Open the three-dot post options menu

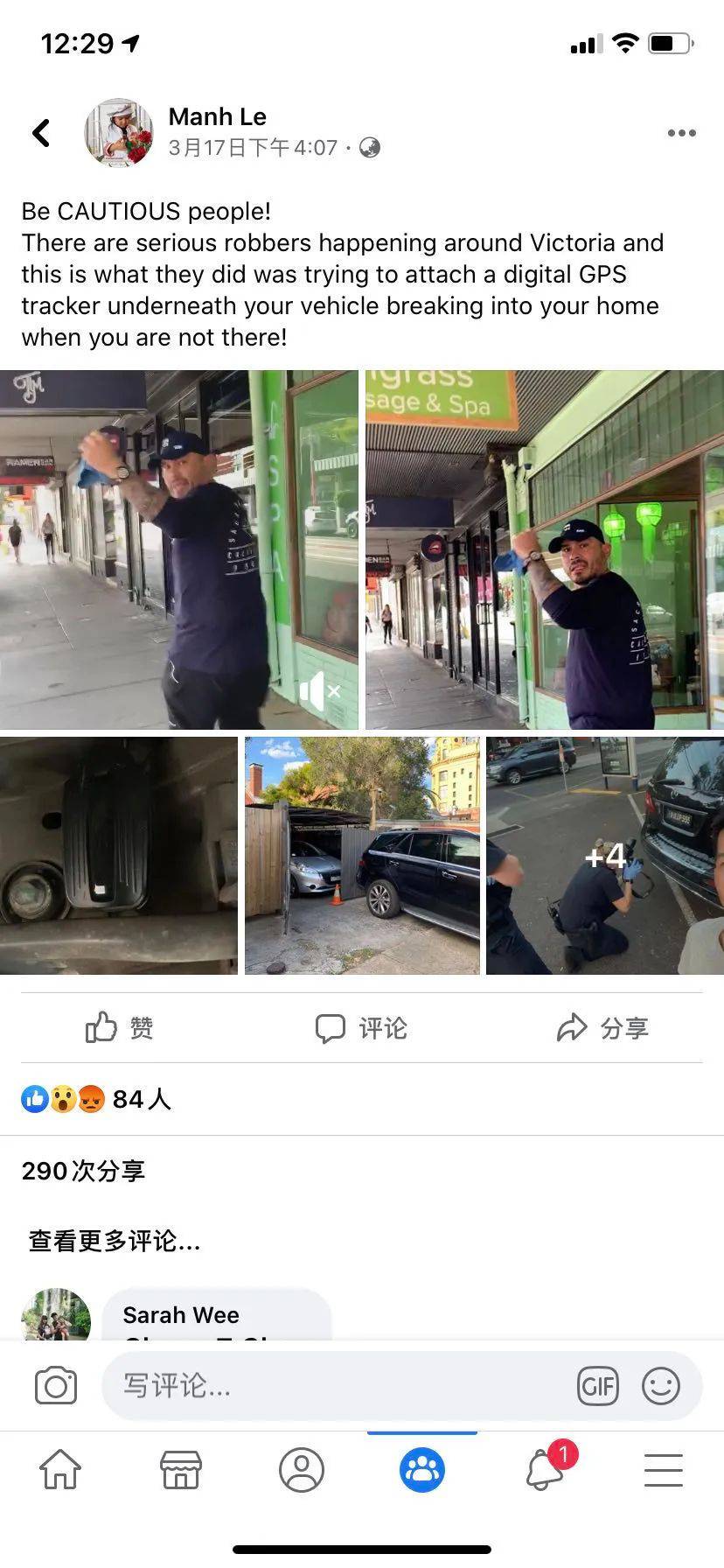(x=681, y=133)
